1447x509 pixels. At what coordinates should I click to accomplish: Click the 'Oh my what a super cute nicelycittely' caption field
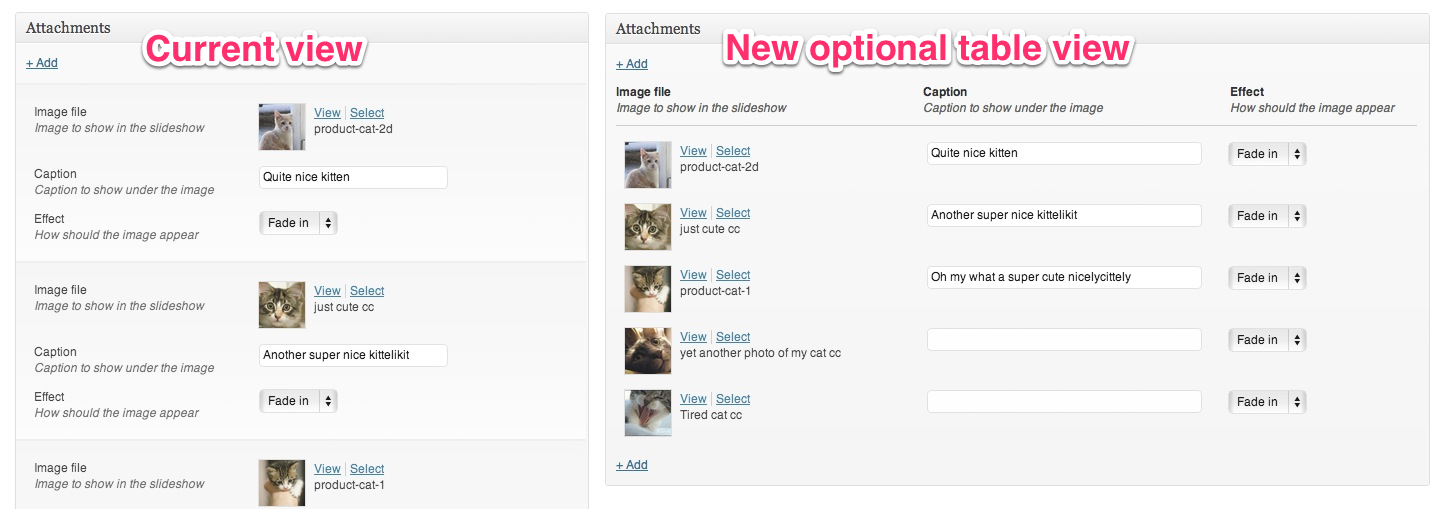pyautogui.click(x=1064, y=277)
